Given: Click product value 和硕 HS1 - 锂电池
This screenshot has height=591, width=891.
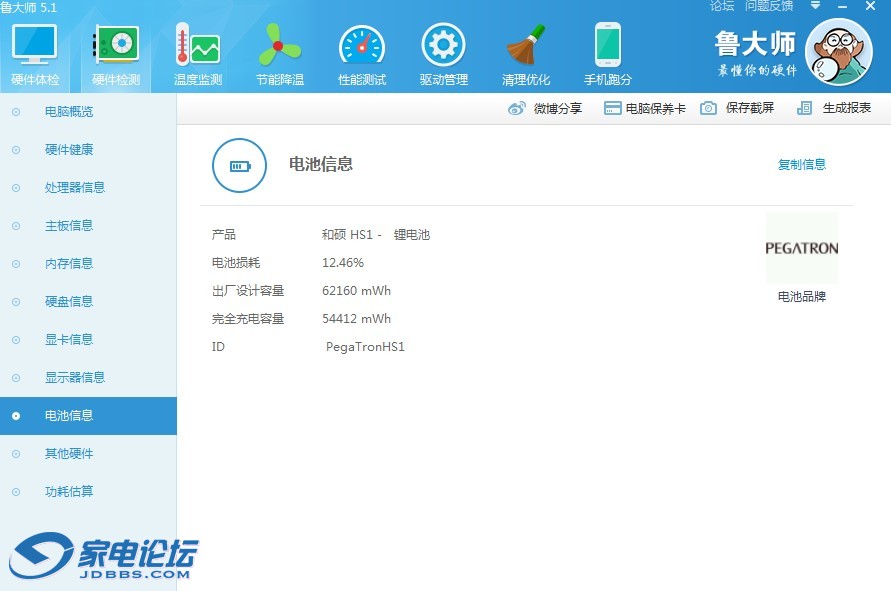Looking at the screenshot, I should (x=376, y=235).
